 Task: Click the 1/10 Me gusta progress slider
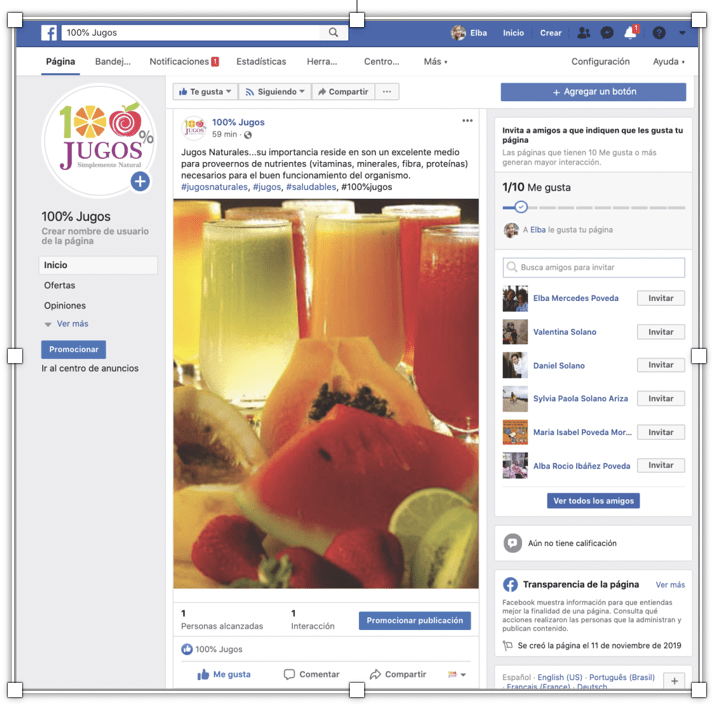521,207
